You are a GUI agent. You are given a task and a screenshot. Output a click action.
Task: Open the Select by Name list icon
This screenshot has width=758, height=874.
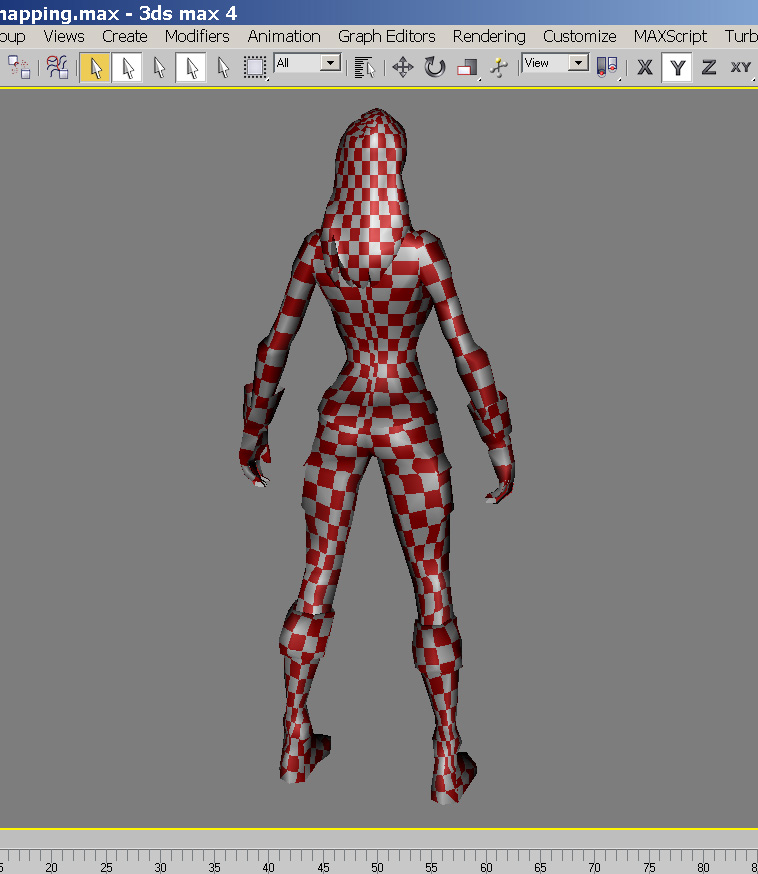click(x=365, y=67)
